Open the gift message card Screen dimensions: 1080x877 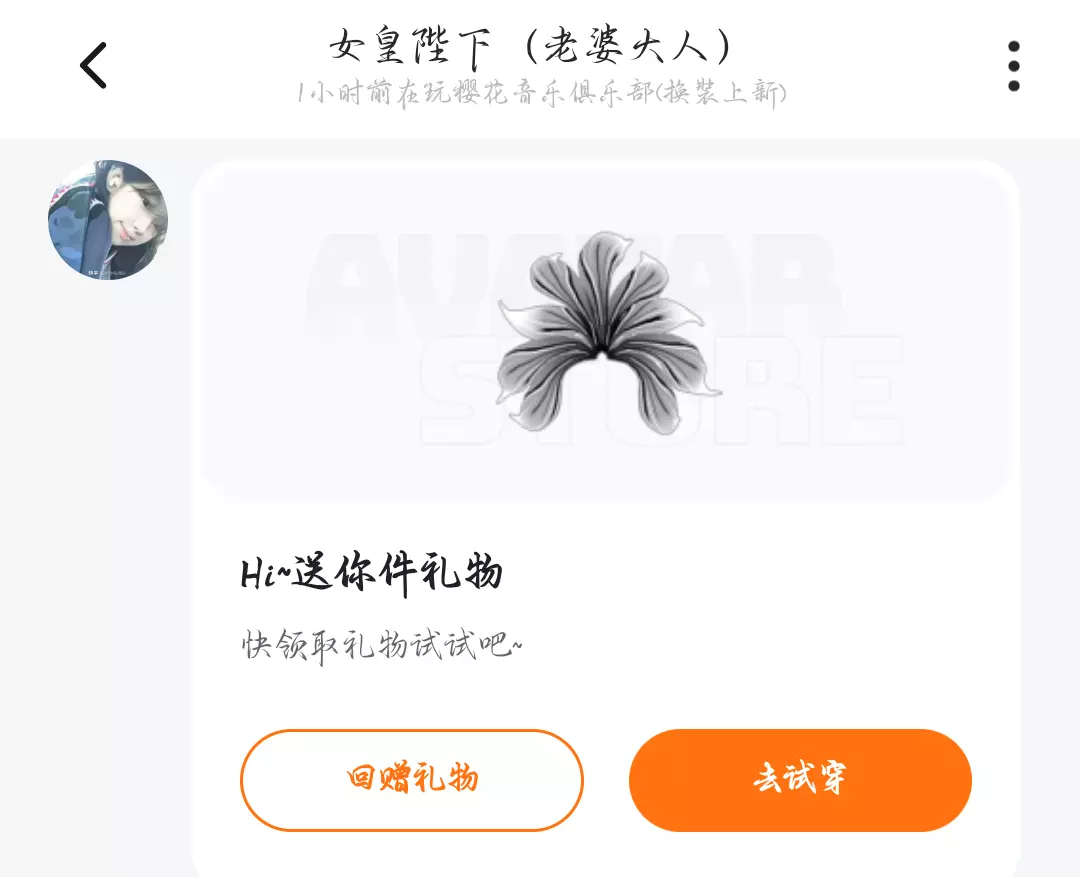[x=605, y=518]
